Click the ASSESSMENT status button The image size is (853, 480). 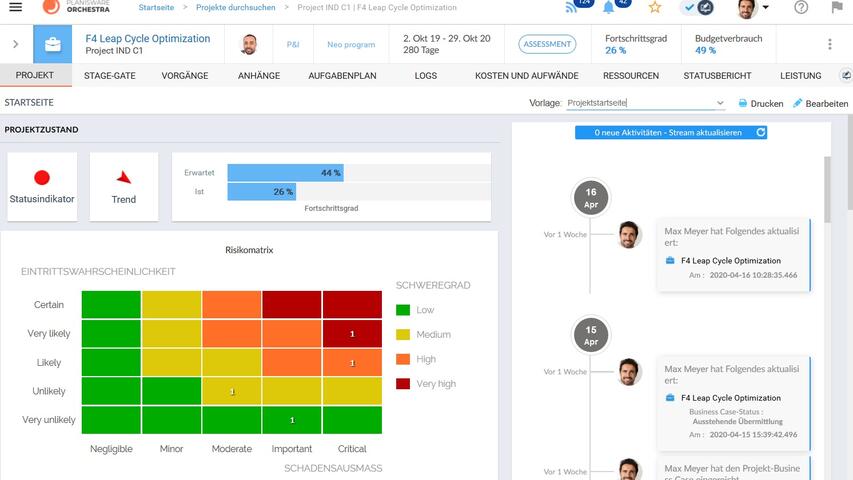pos(547,44)
